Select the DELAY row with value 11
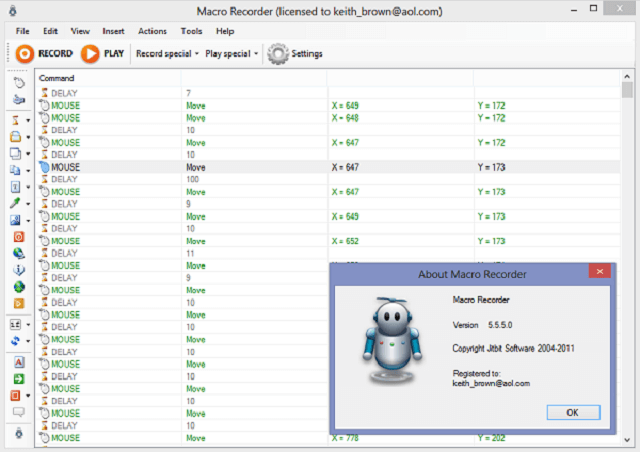640x452 pixels. (x=328, y=253)
